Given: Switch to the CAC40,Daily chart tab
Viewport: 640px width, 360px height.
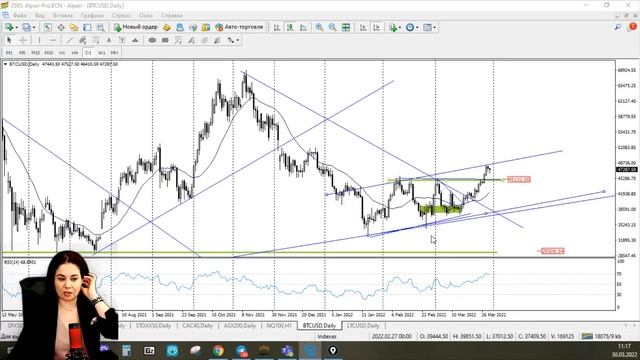Looking at the screenshot, I should pos(197,326).
